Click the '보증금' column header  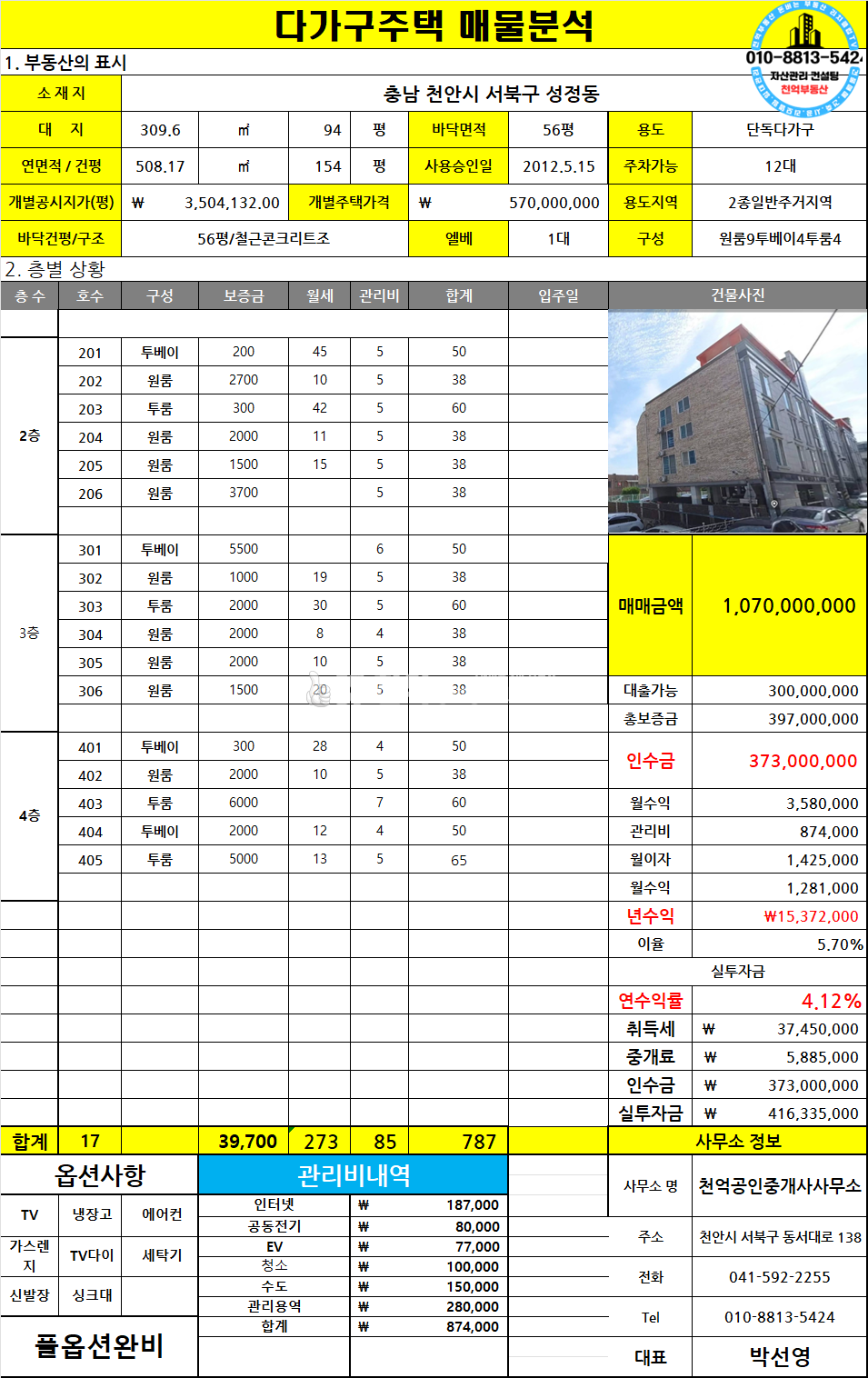coord(244,296)
